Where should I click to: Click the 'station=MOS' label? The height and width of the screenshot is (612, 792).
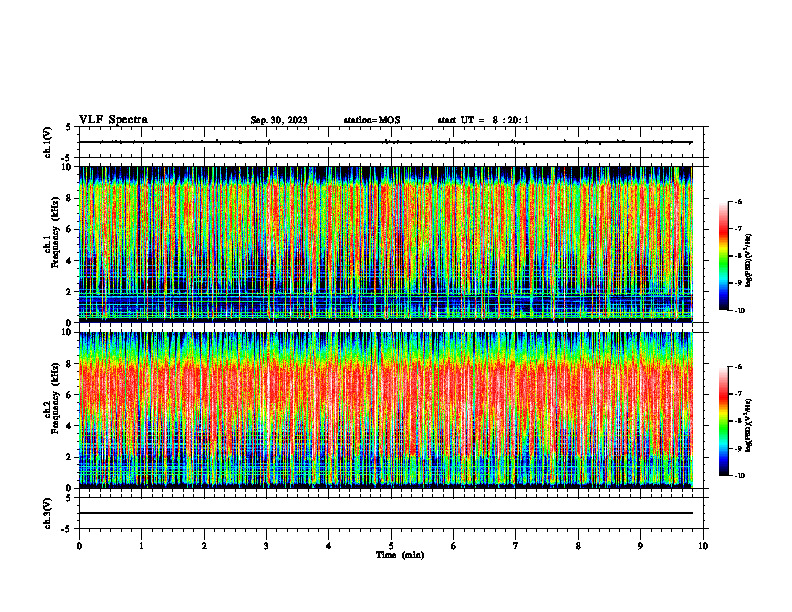point(372,120)
